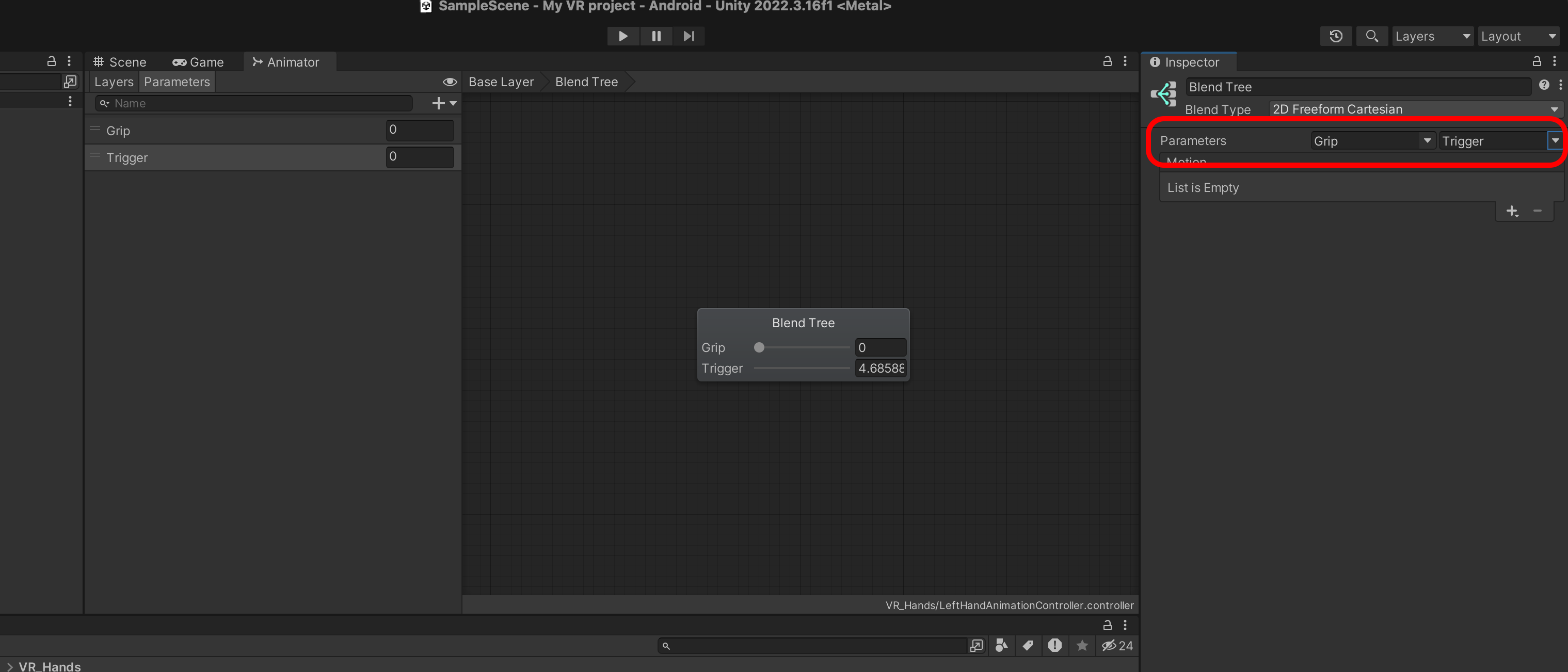Click the favorites star icon
1568x672 pixels.
coord(1082,645)
